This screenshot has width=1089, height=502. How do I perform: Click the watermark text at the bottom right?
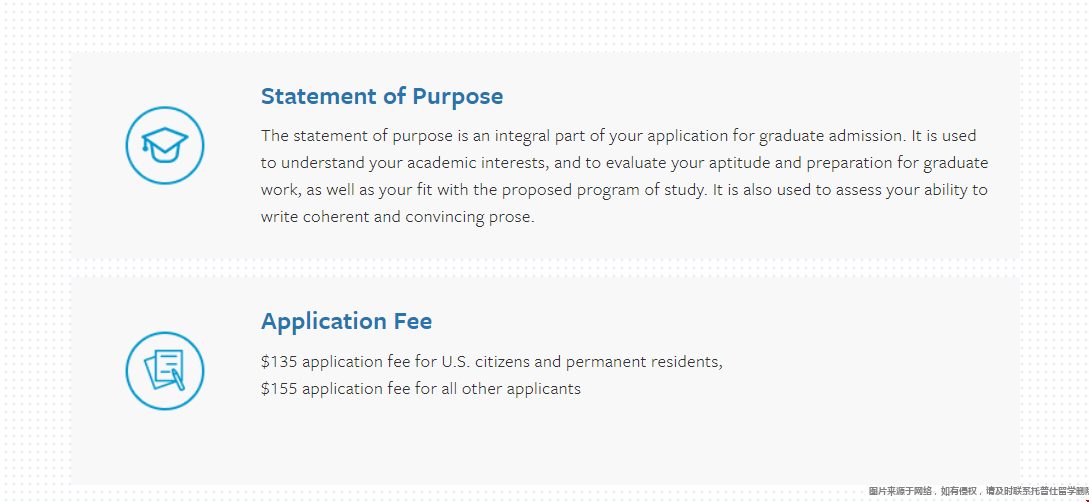coord(978,491)
